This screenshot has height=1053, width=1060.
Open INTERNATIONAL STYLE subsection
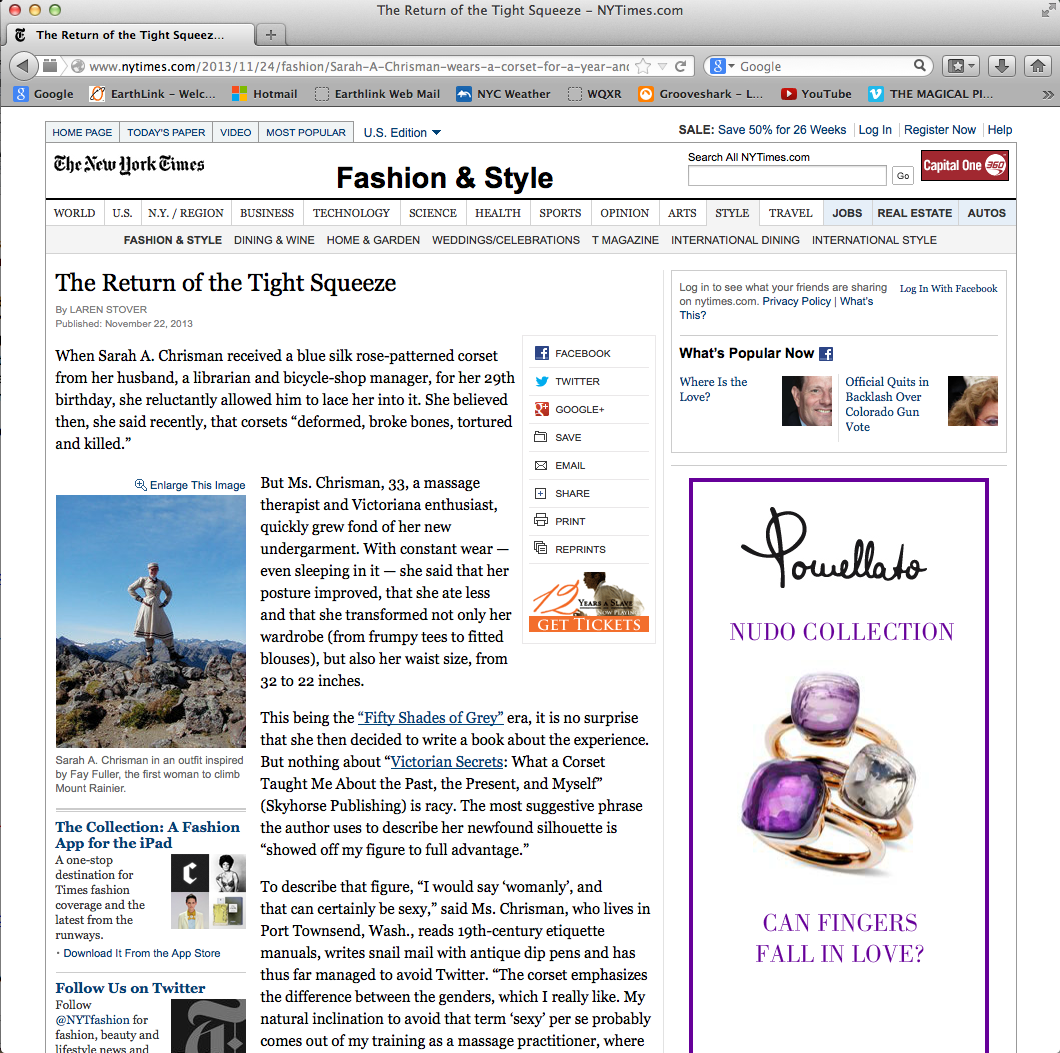(874, 240)
